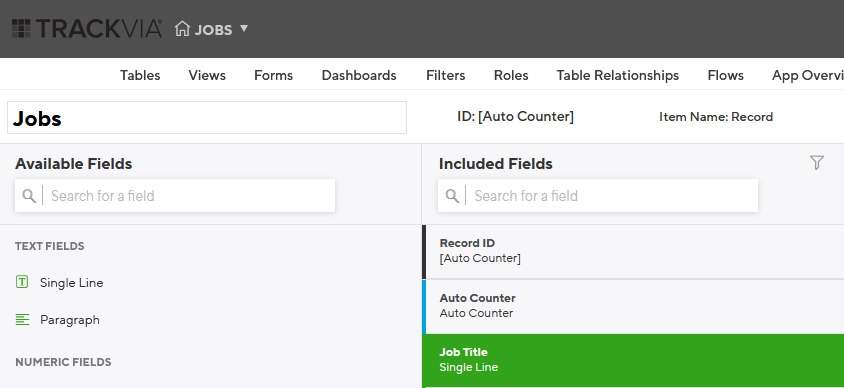
Task: Click the Included Fields search magnifier icon
Action: coord(453,195)
